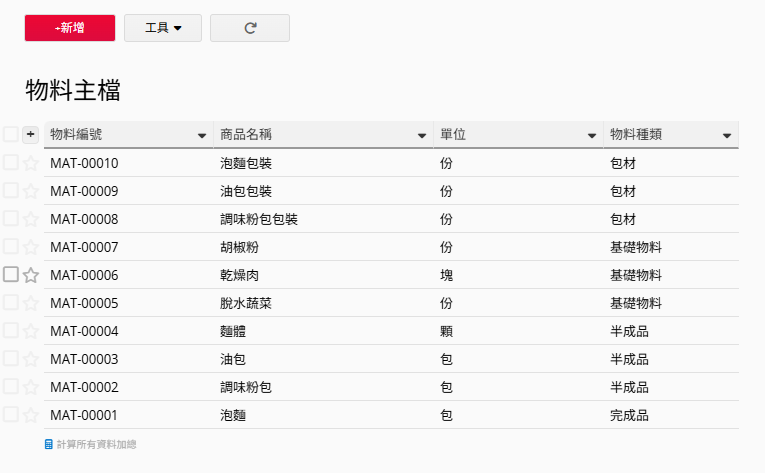Star the MAT-00003 entry

(30, 359)
